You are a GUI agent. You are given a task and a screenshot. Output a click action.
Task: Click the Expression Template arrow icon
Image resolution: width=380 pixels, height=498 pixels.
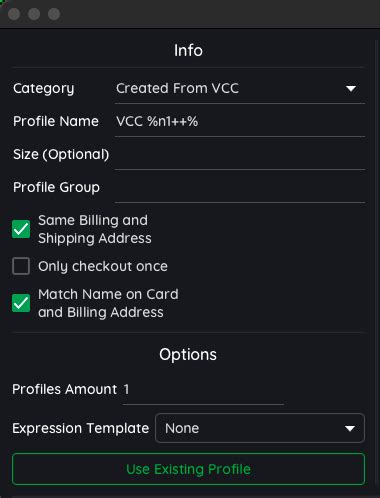coord(350,428)
